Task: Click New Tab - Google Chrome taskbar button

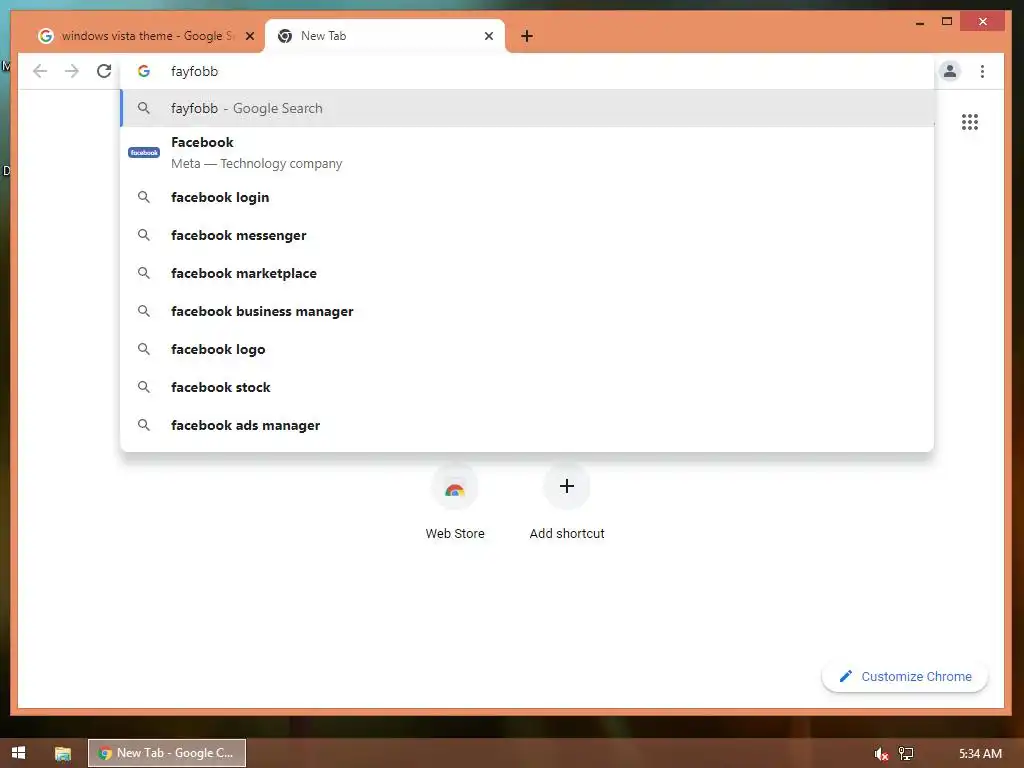Action: tap(167, 753)
